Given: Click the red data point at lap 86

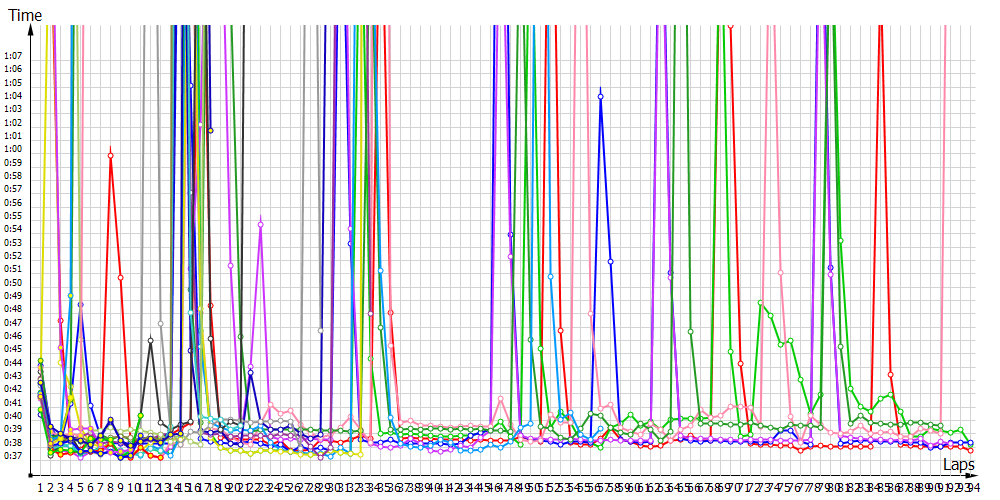Looking at the screenshot, I should (x=890, y=374).
